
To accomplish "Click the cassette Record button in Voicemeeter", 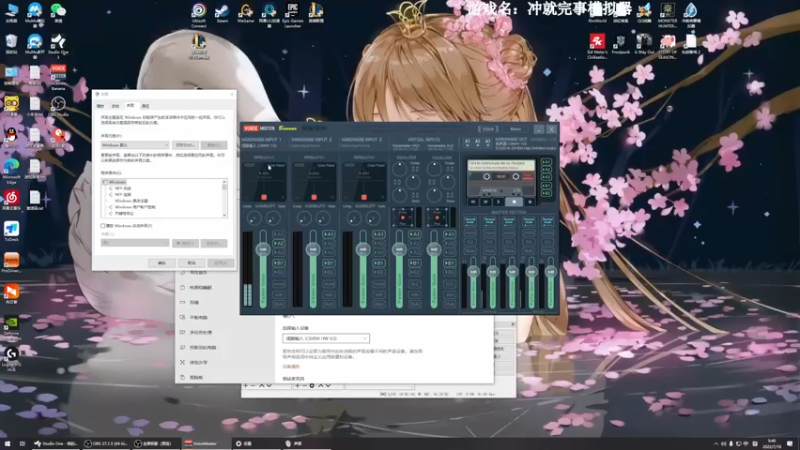I will tap(530, 202).
